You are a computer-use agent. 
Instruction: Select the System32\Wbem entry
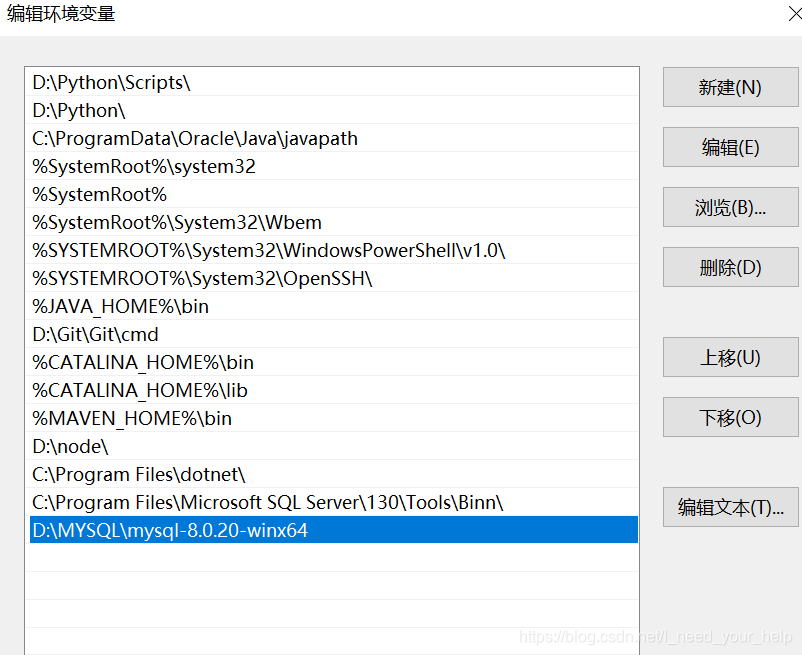[x=332, y=222]
